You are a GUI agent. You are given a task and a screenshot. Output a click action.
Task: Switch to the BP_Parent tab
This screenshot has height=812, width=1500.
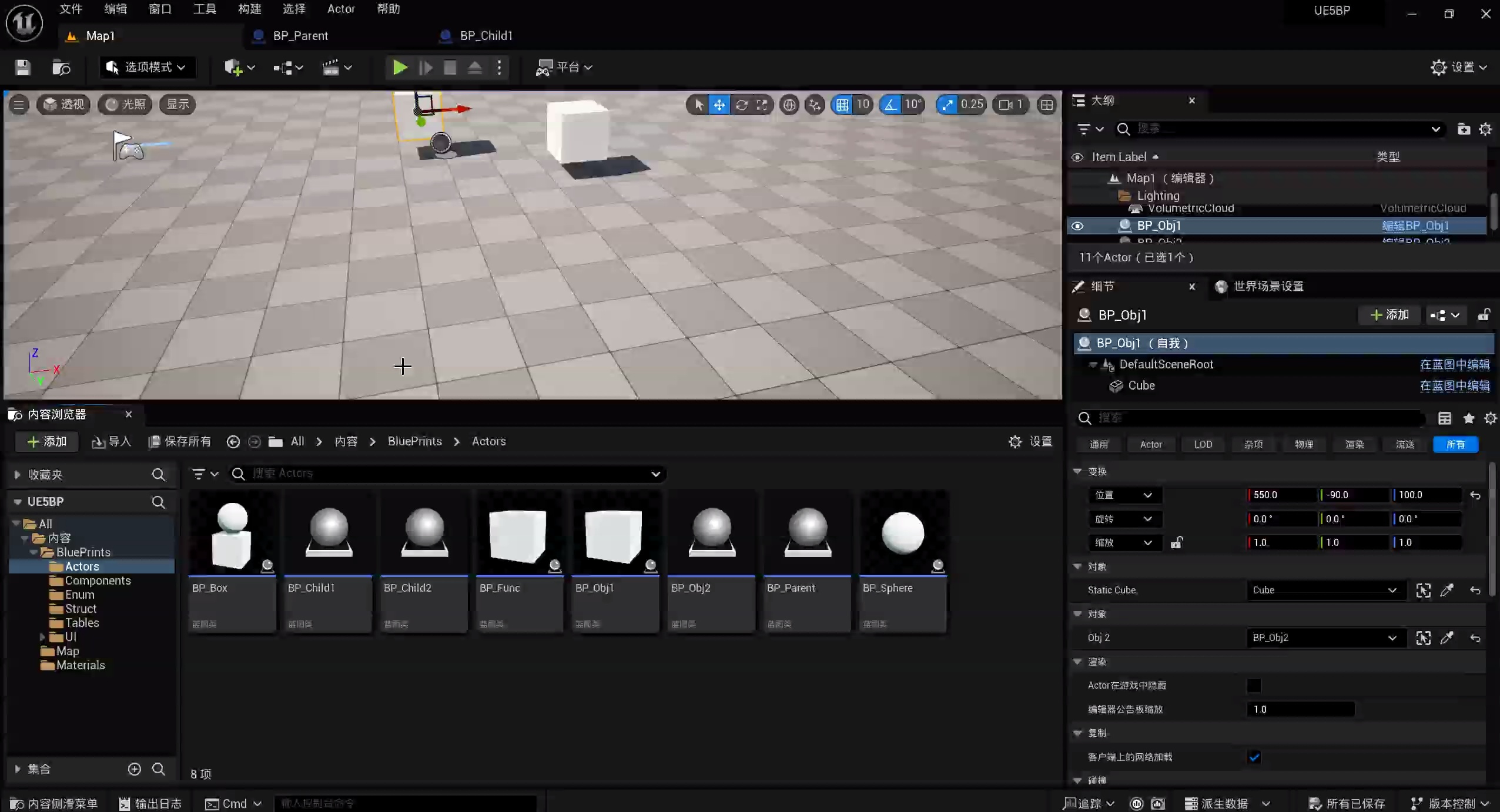coord(300,36)
